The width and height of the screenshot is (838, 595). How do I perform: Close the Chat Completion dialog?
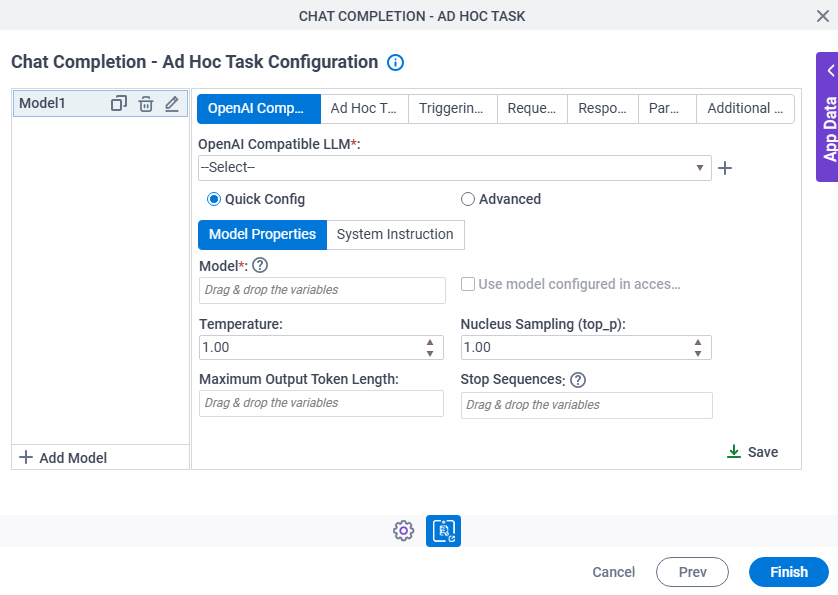point(823,16)
